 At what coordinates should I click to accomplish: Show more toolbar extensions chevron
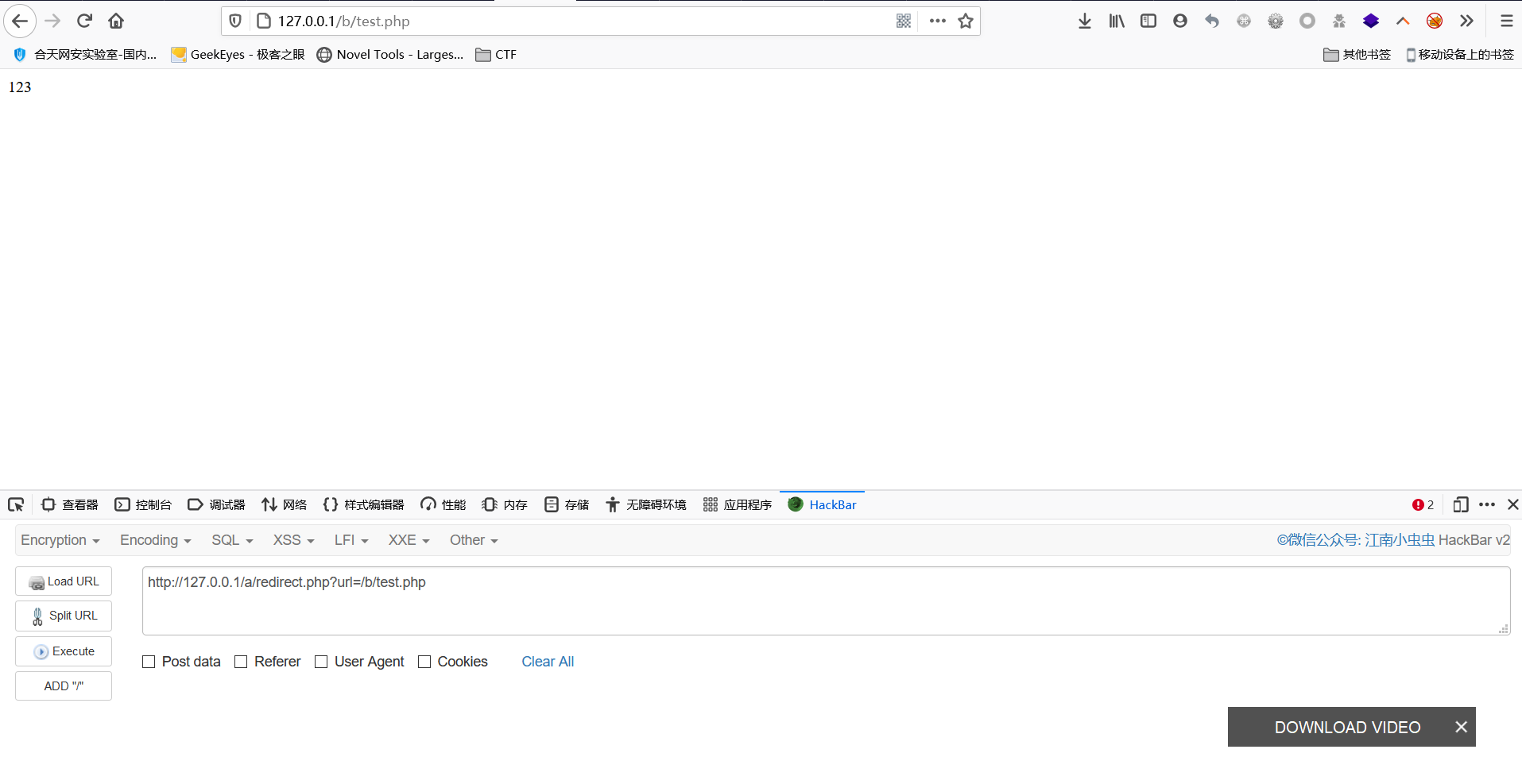point(1466,21)
